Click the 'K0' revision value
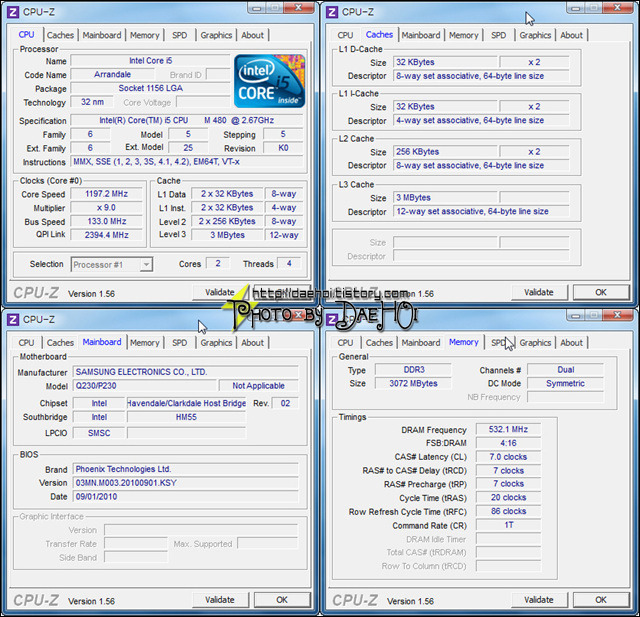The image size is (640, 617). 283,148
